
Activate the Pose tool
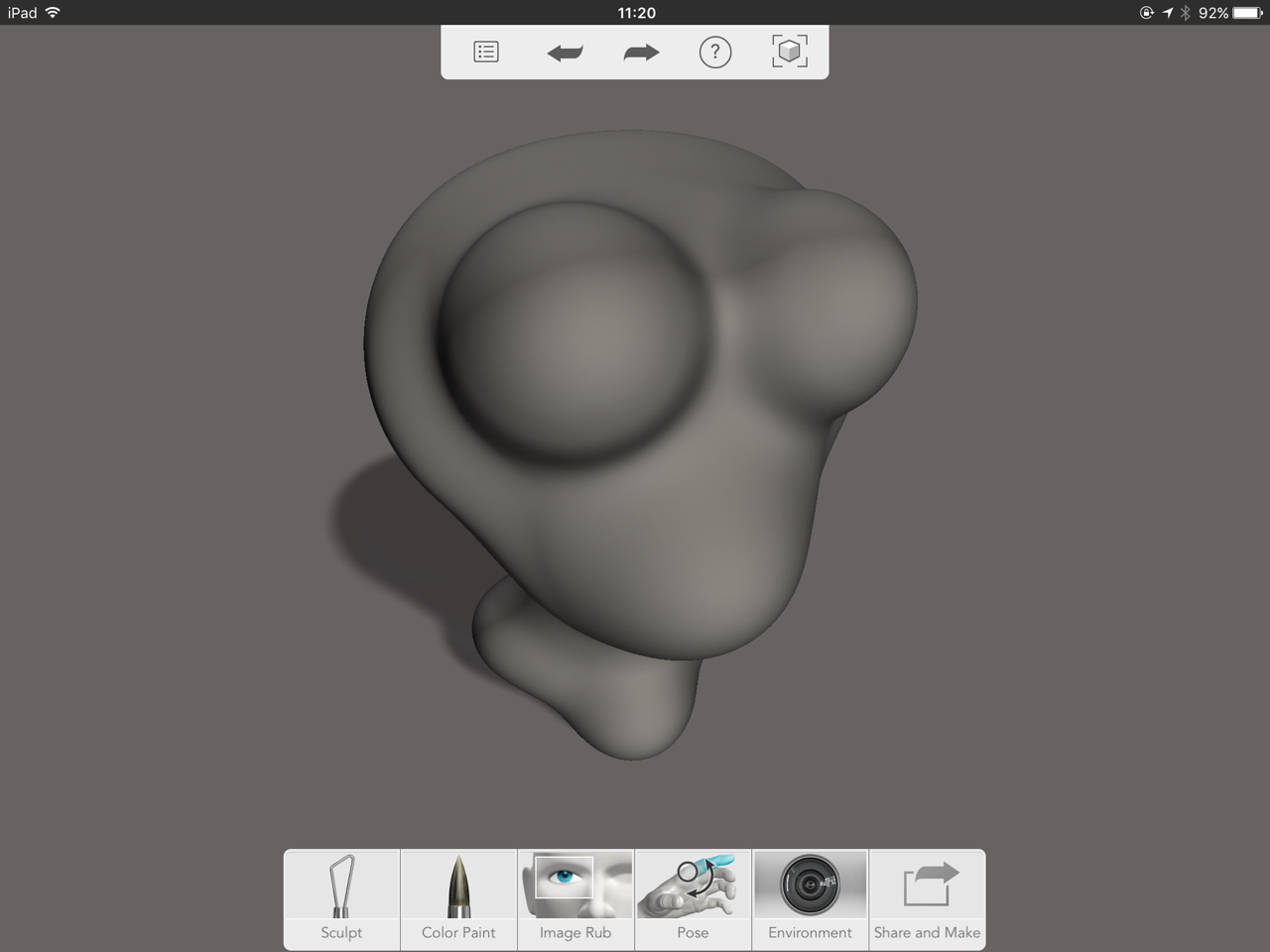[693, 898]
